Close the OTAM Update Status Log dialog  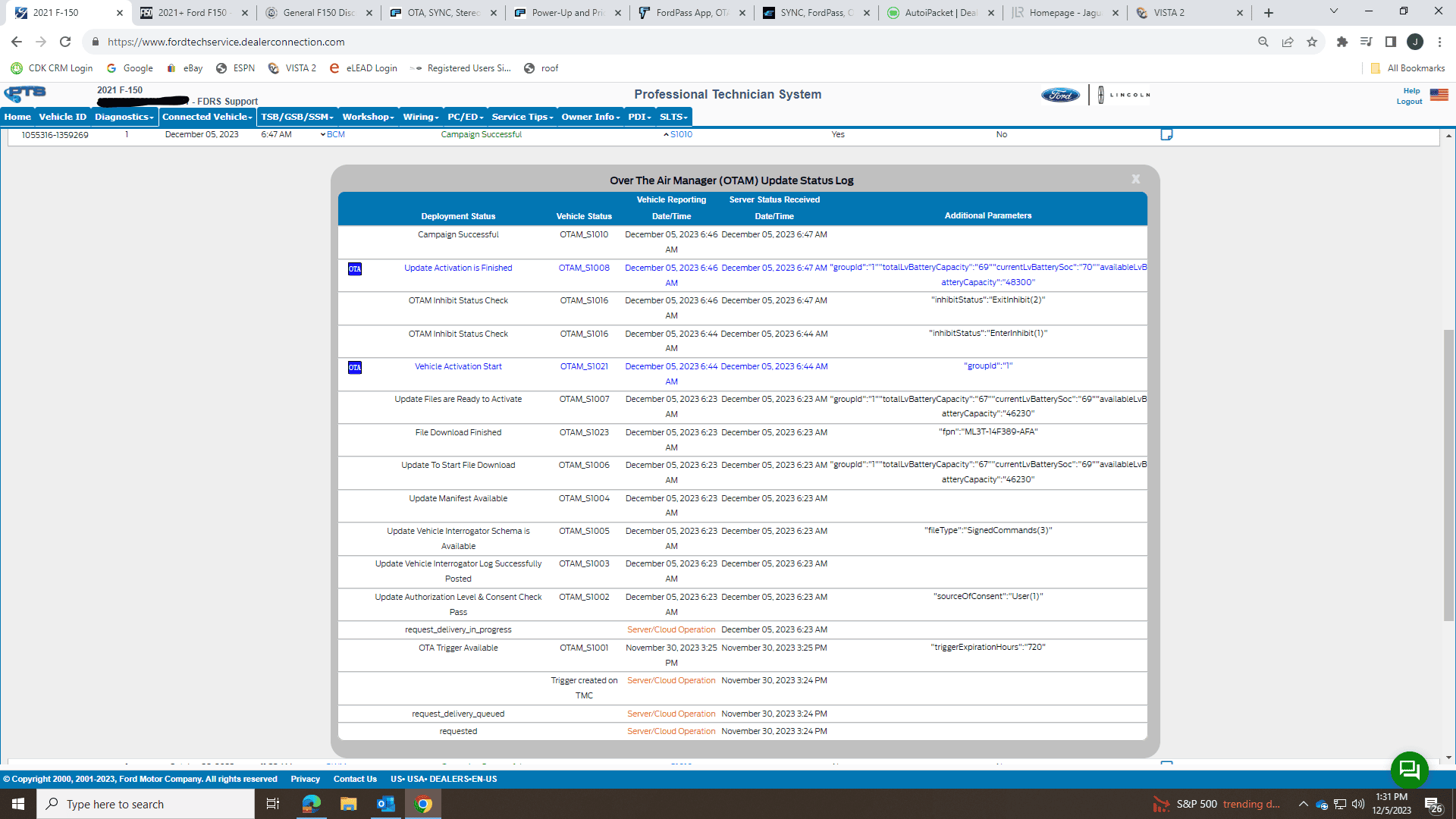[x=1135, y=179]
